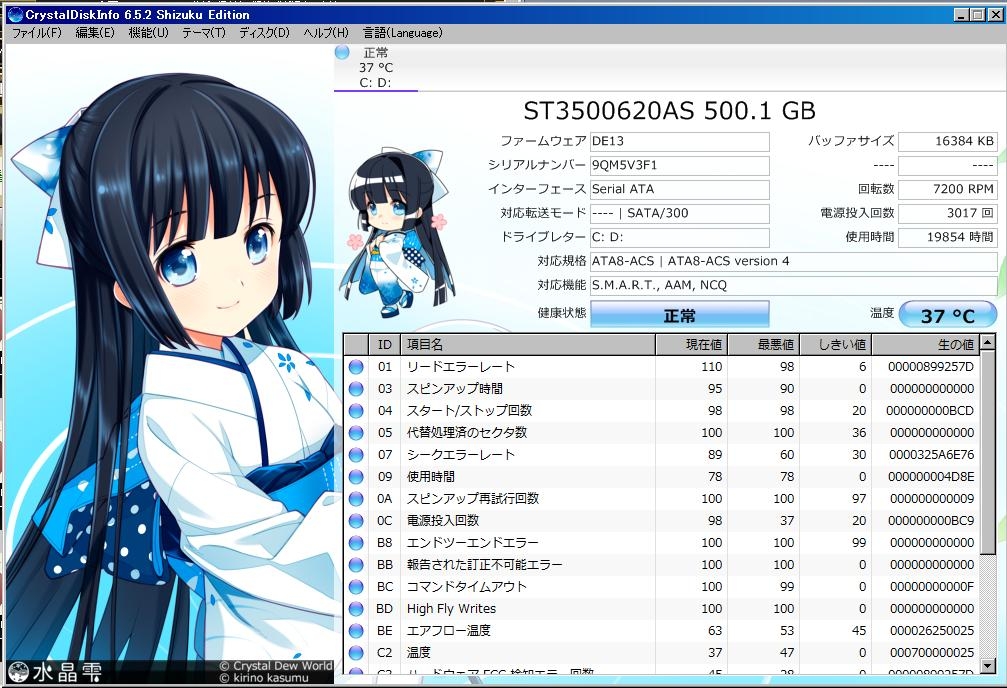Click status orb for 報告された訂正不可能エラー row
Image resolution: width=1007 pixels, height=688 pixels.
(x=356, y=565)
